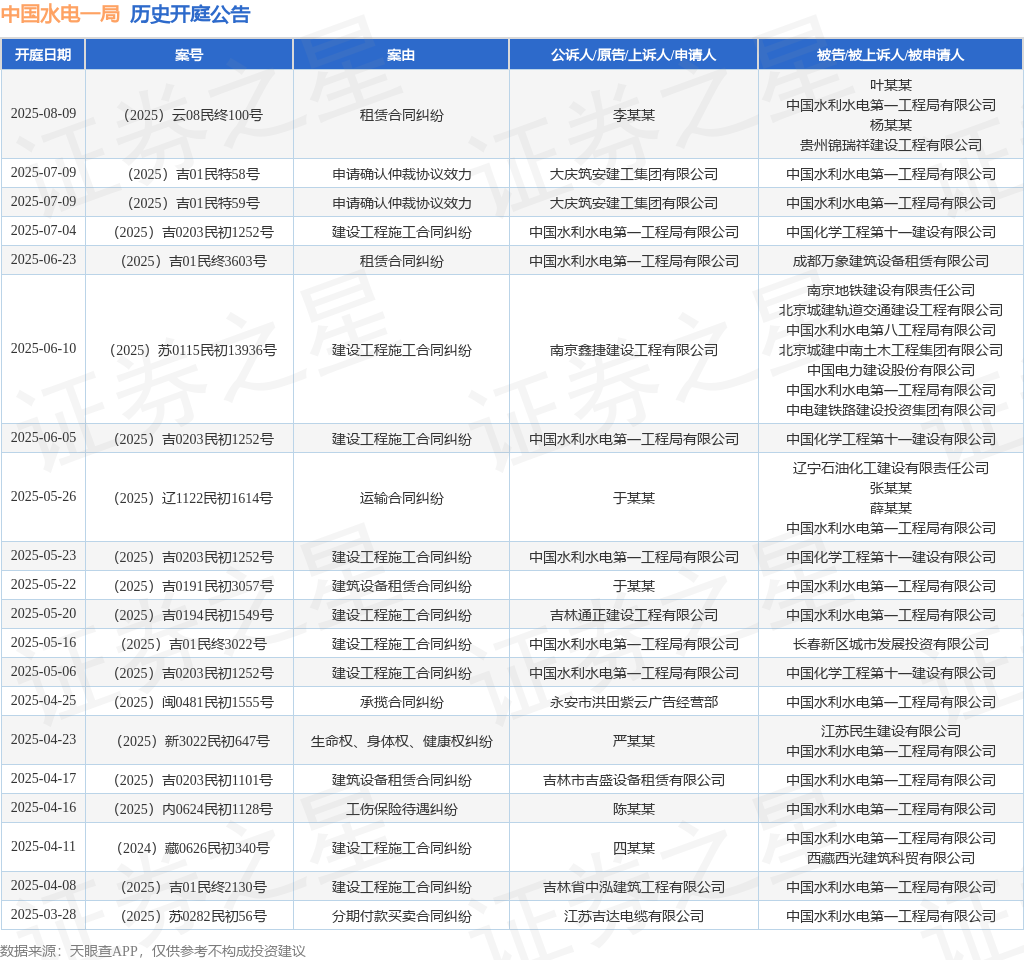
Task: Click the date 2025-06-05
Action: pos(43,438)
